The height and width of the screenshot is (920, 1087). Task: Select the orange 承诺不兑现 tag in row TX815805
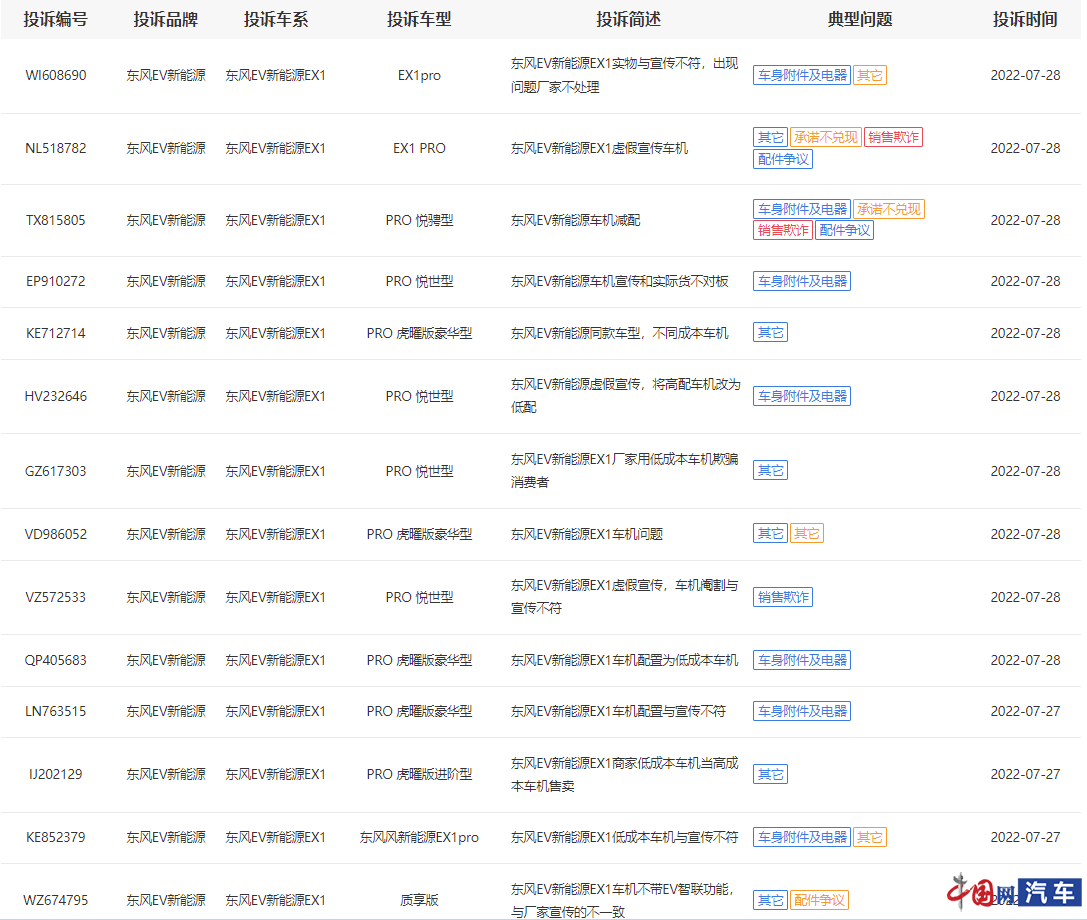[x=888, y=210]
